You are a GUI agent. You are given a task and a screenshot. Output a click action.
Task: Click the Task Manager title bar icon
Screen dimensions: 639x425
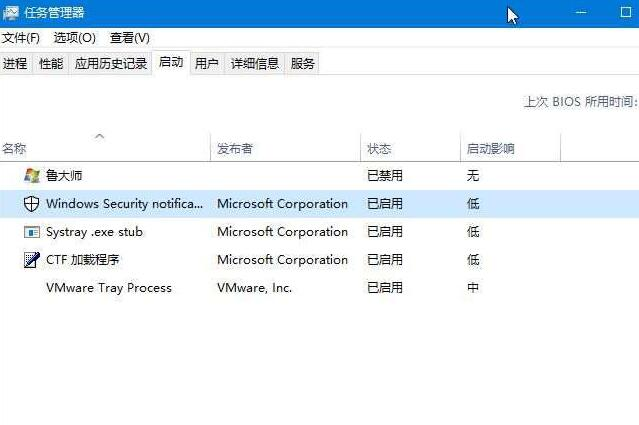coord(10,13)
